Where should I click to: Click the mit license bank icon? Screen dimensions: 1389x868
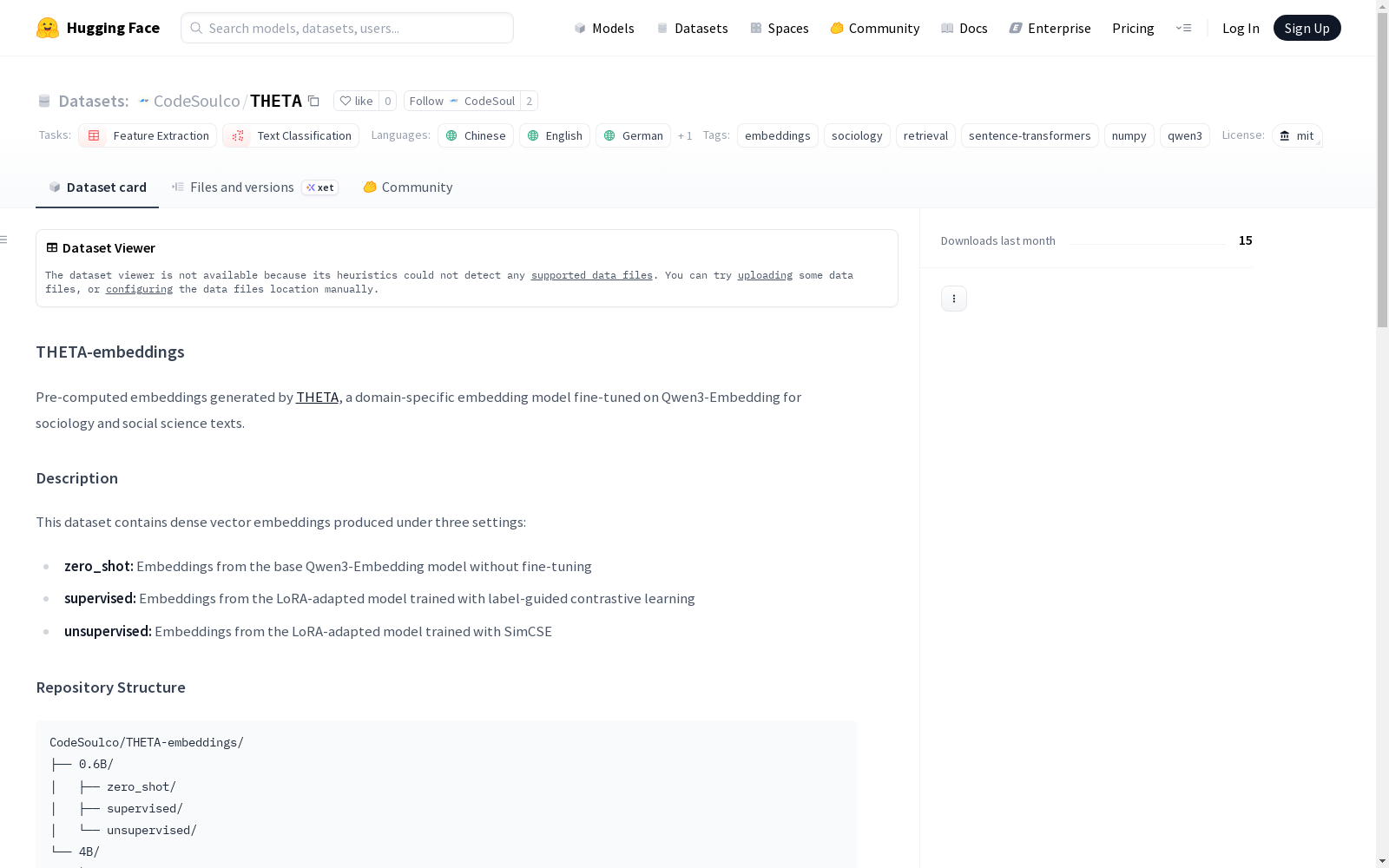[1285, 135]
